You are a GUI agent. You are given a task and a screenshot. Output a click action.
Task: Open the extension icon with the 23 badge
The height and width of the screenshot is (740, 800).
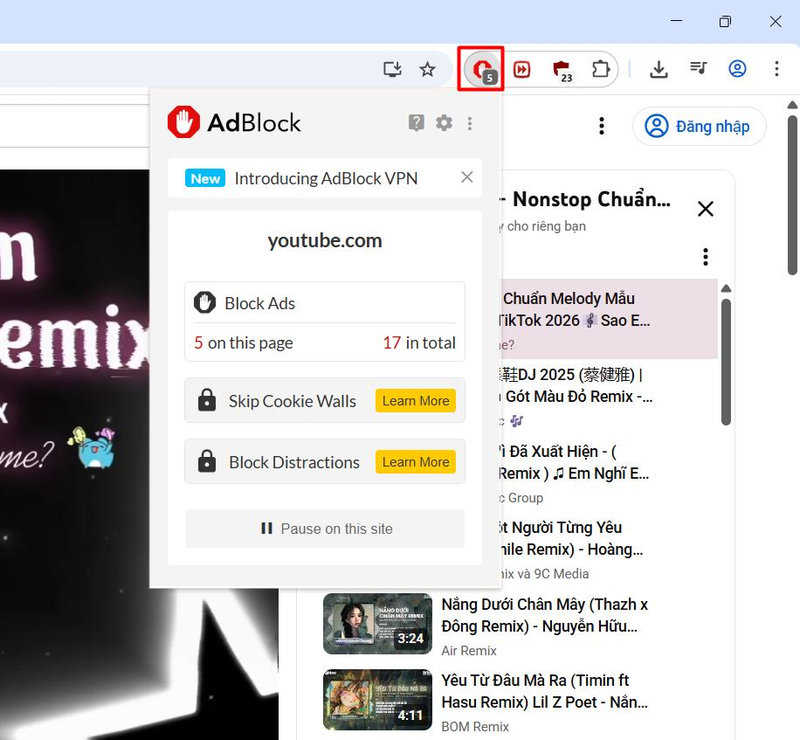point(562,70)
